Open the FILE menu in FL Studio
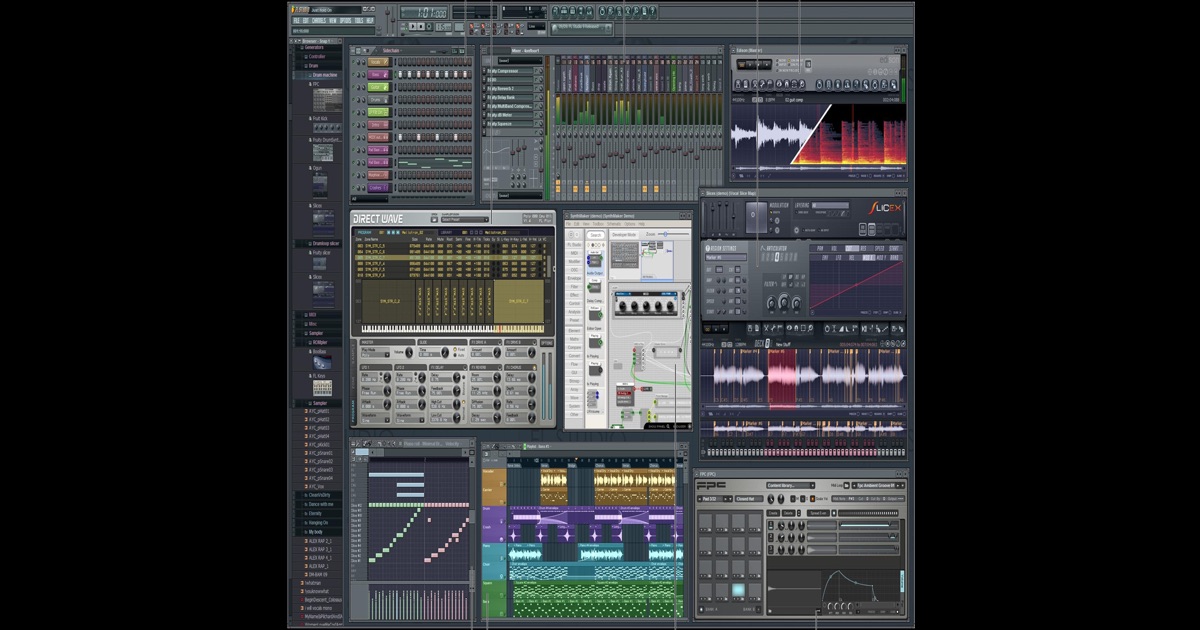The width and height of the screenshot is (1200, 630). (x=297, y=20)
